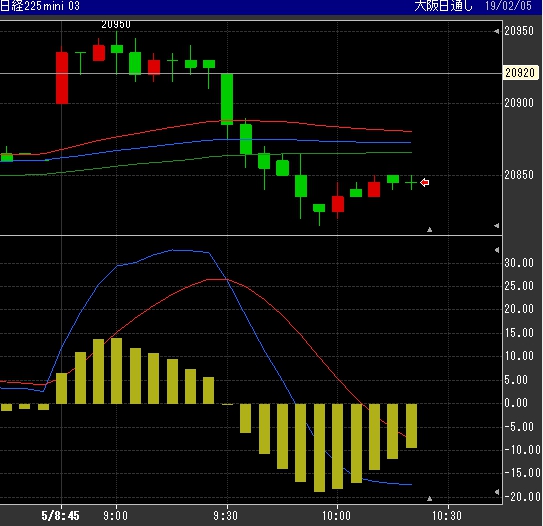Click the 20950 high label above candles
Screen dimensions: 543x526
tap(116, 24)
